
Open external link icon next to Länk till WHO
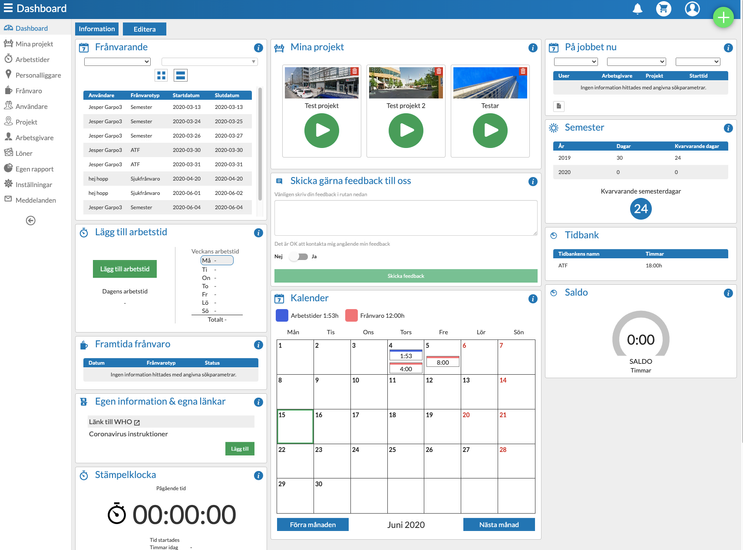coord(137,422)
